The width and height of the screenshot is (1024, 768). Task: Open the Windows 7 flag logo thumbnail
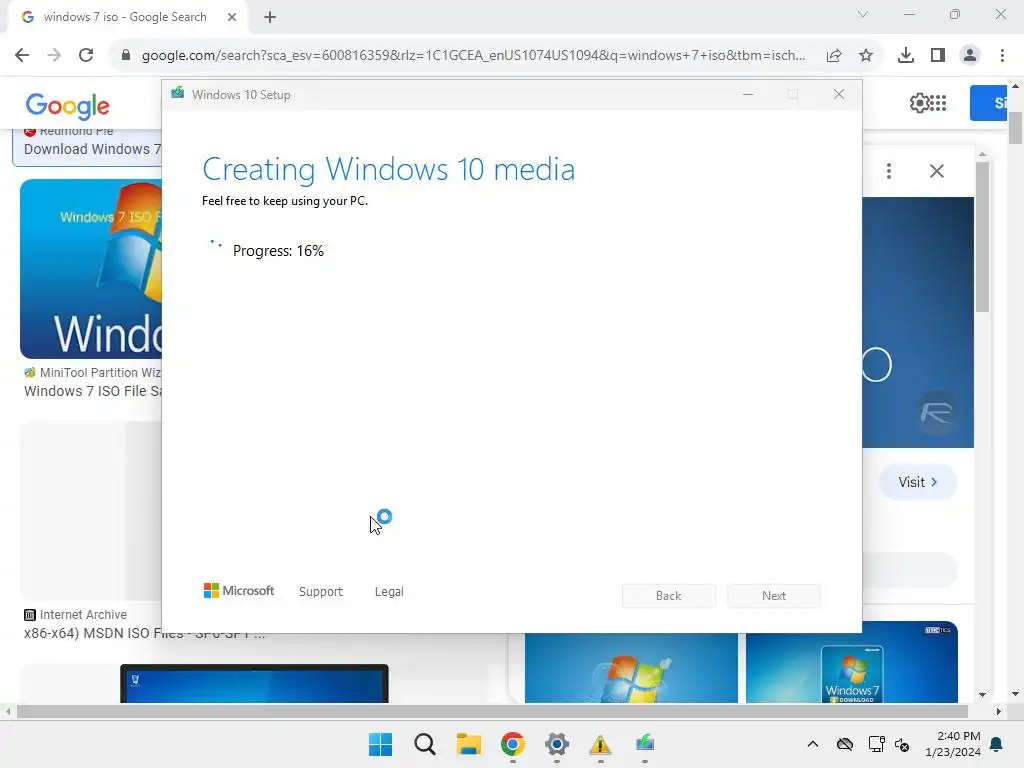tap(631, 667)
